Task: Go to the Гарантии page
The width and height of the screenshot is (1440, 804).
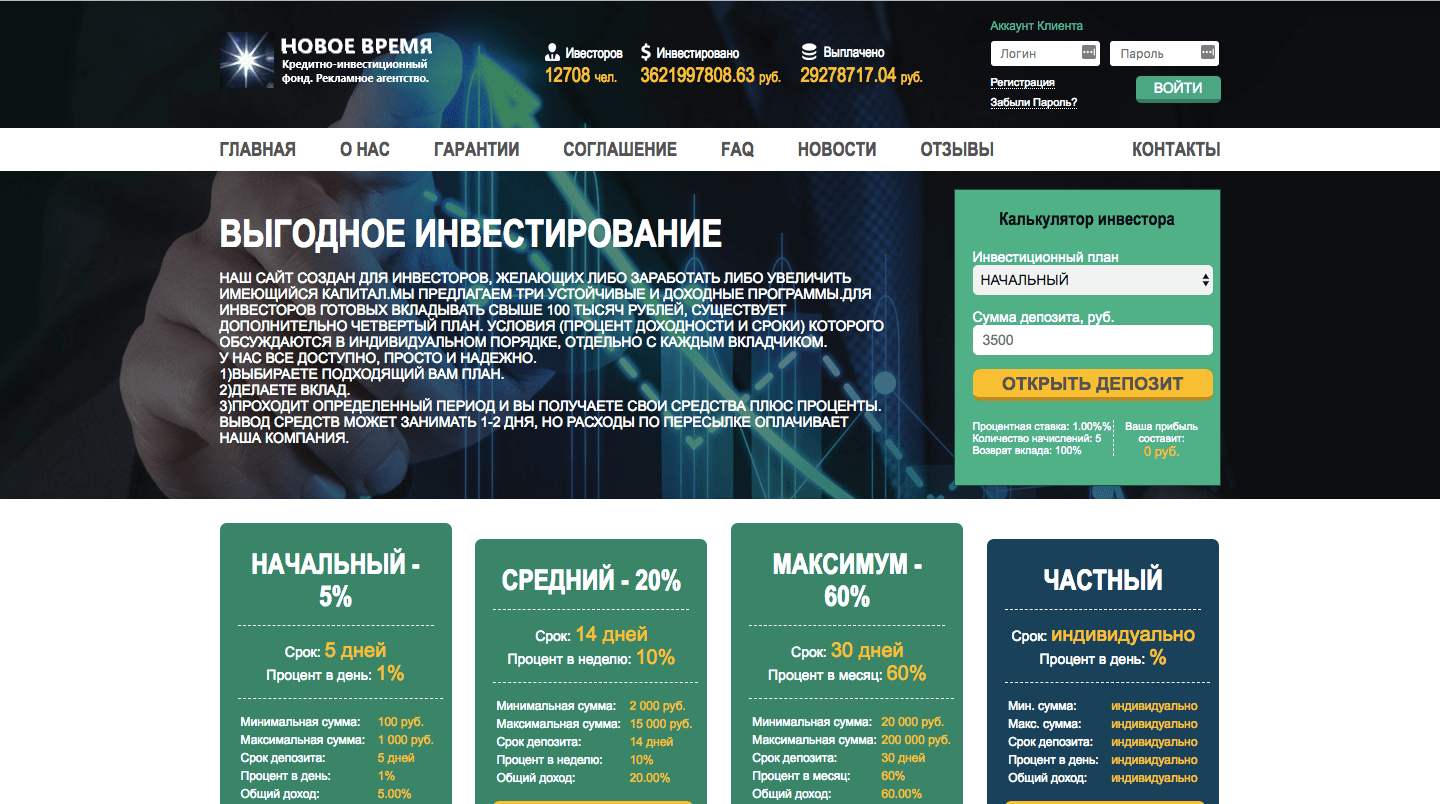Action: pos(476,150)
